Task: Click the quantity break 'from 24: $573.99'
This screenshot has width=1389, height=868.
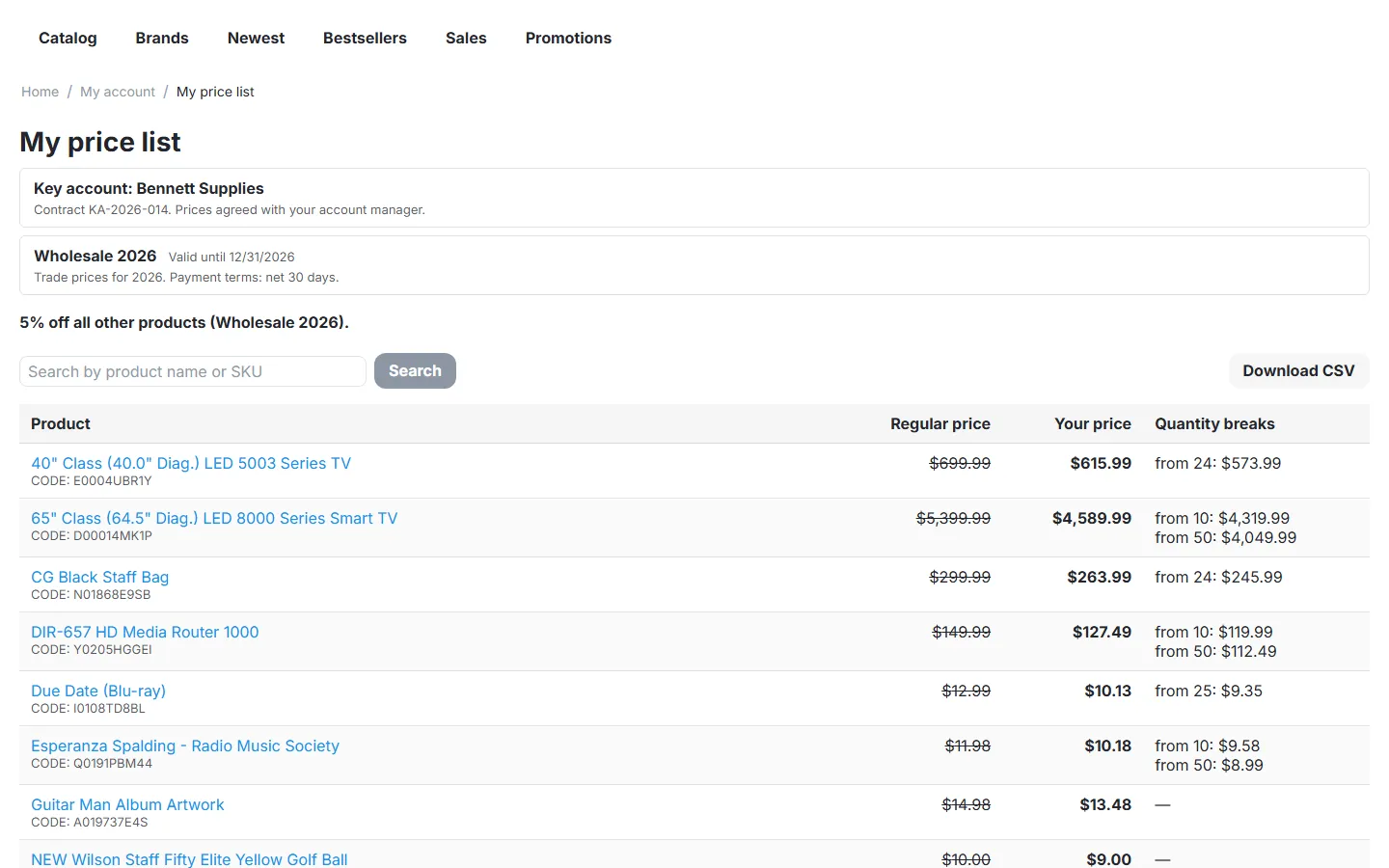Action: 1218,463
